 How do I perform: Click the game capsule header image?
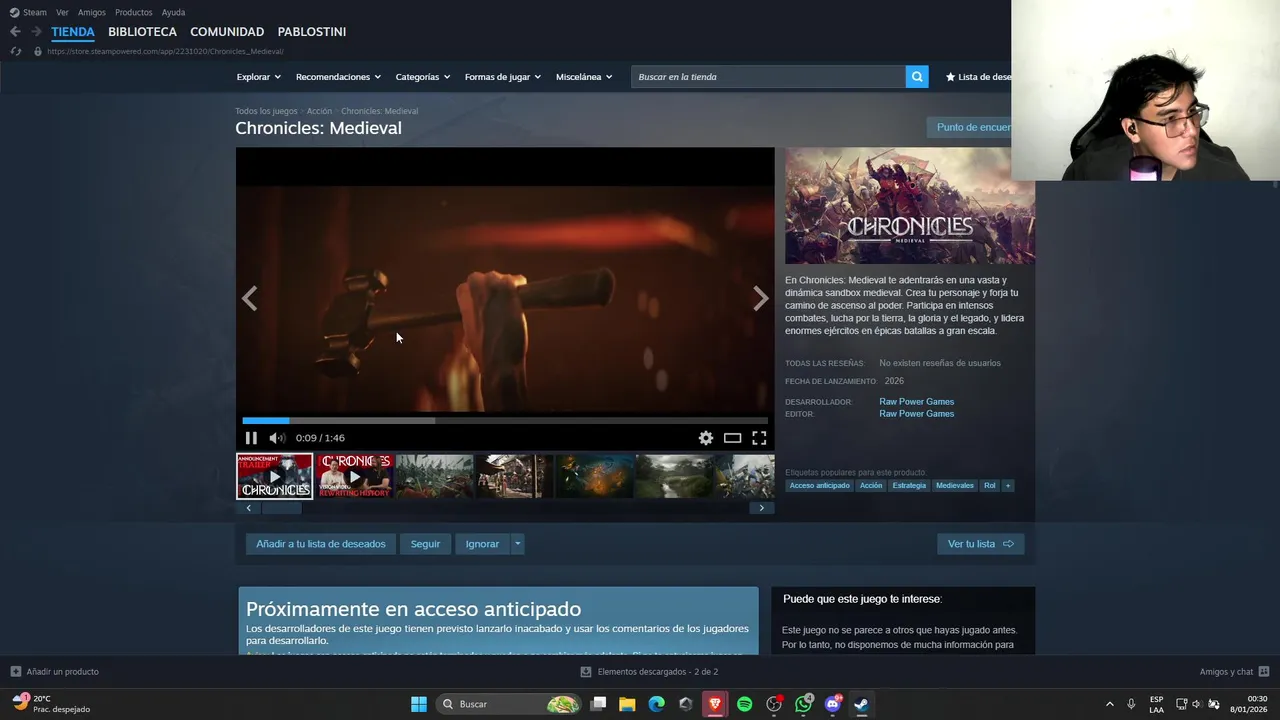910,206
